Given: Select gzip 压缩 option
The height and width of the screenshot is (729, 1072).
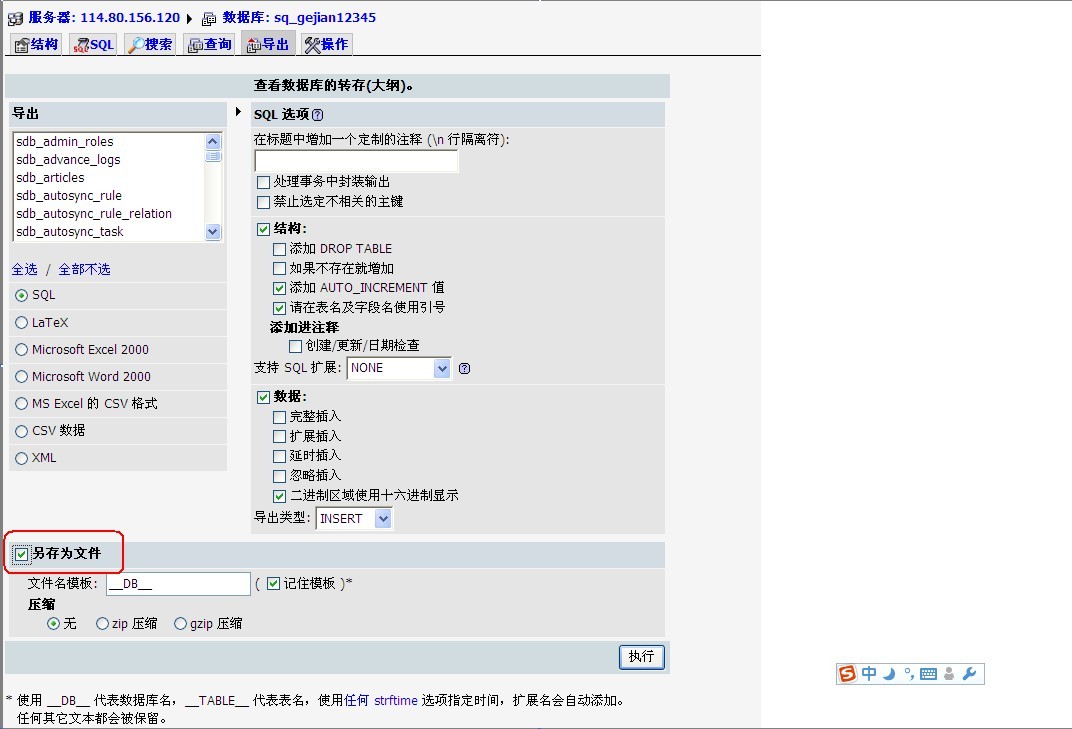Looking at the screenshot, I should tap(180, 624).
